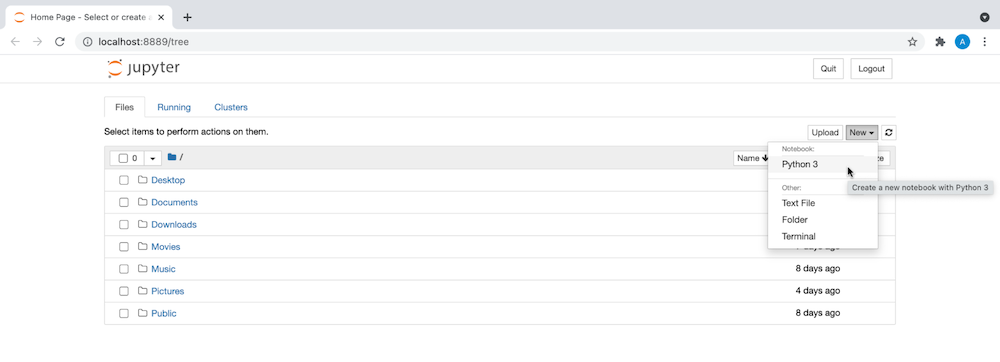Toggle the select-all items checkbox
This screenshot has width=1000, height=362.
point(123,158)
